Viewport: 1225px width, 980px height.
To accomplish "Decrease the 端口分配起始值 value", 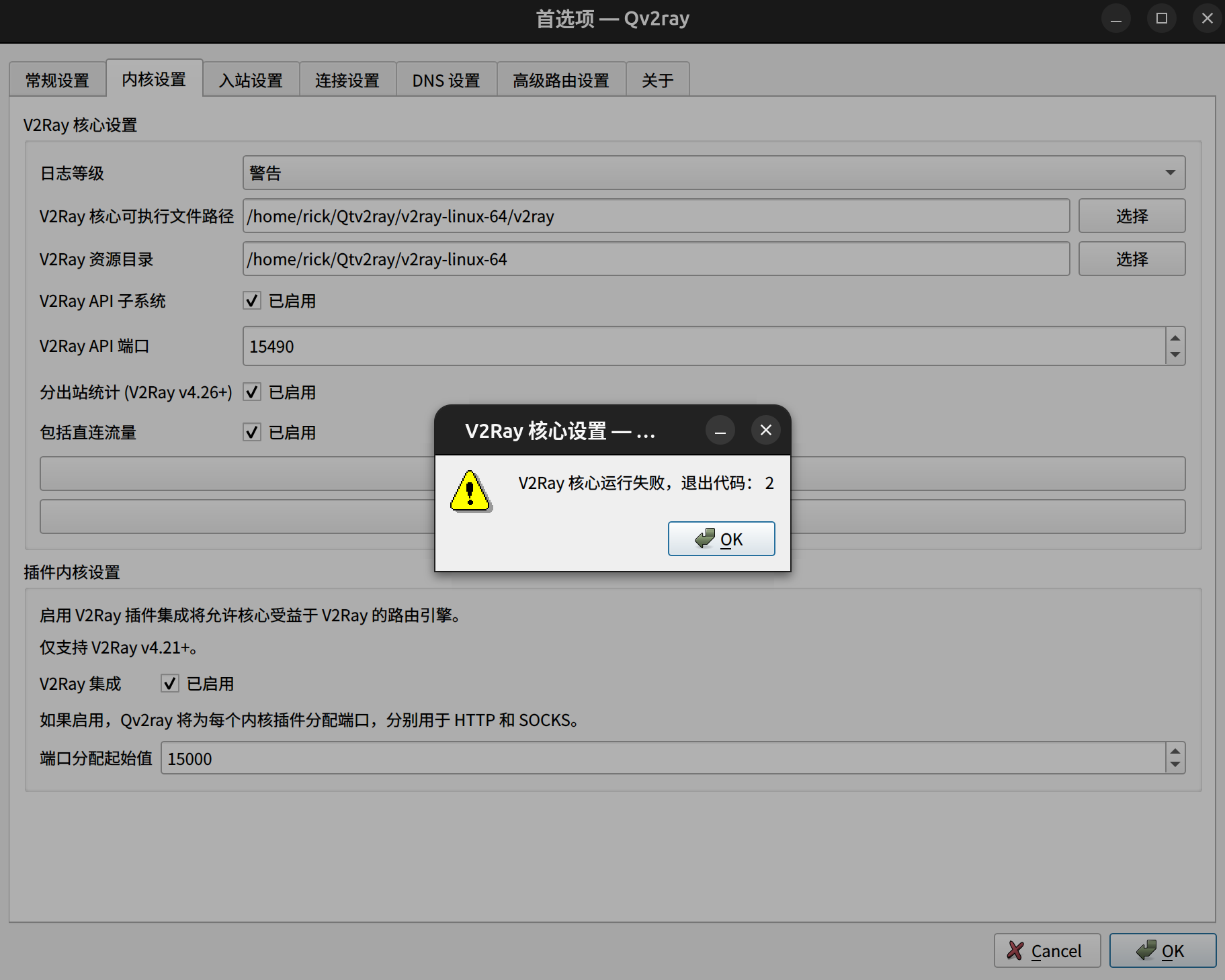I will coord(1175,766).
